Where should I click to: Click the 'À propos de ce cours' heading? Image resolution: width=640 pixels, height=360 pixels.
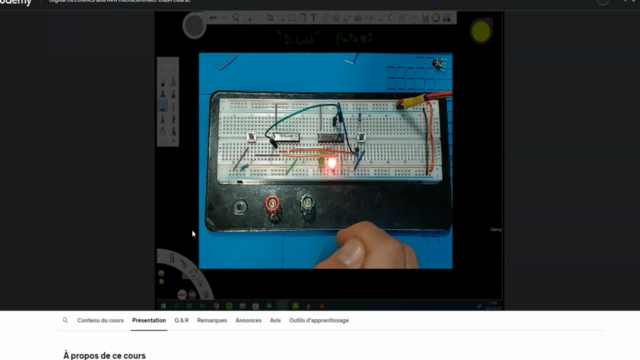tap(104, 356)
